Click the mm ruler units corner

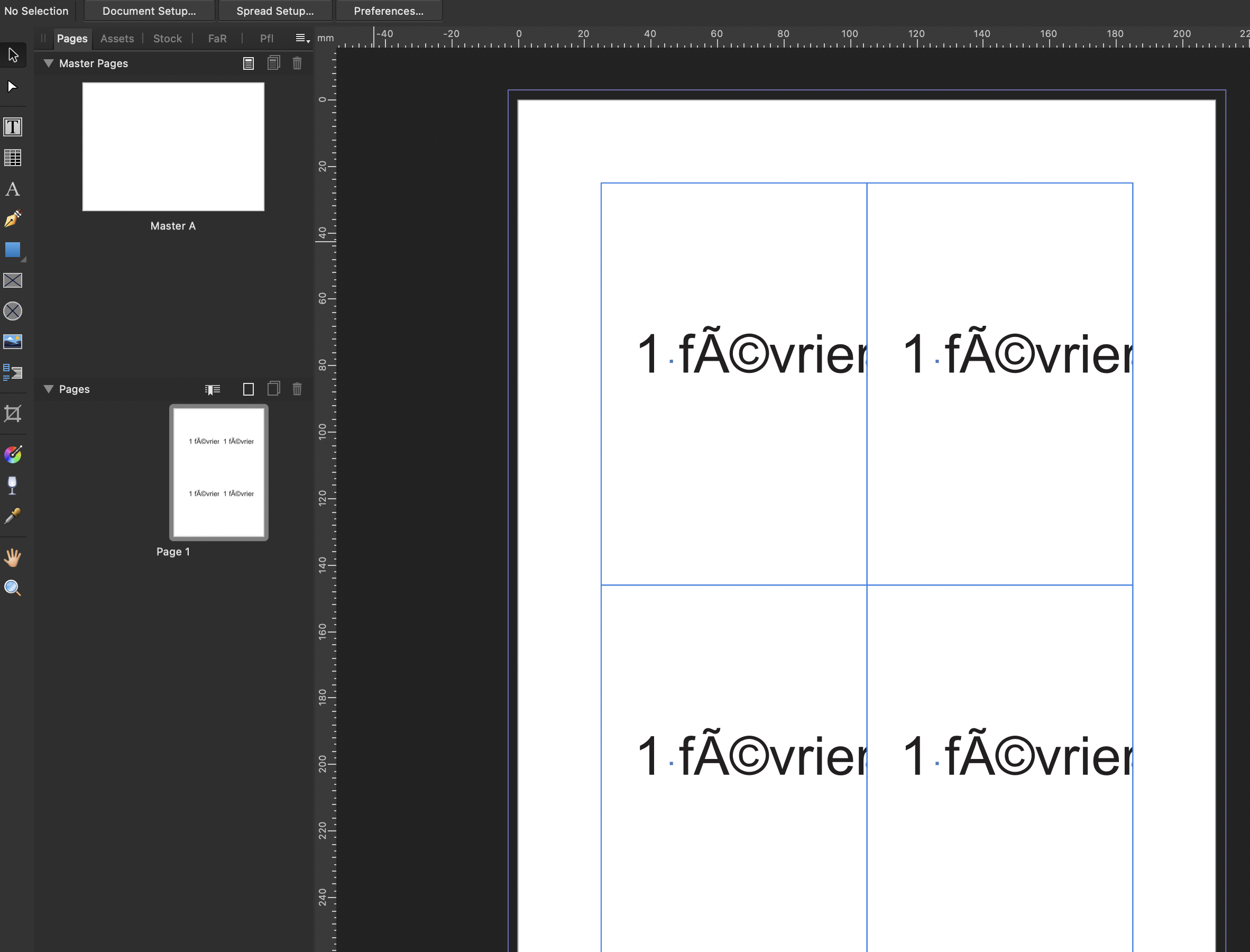coord(326,39)
